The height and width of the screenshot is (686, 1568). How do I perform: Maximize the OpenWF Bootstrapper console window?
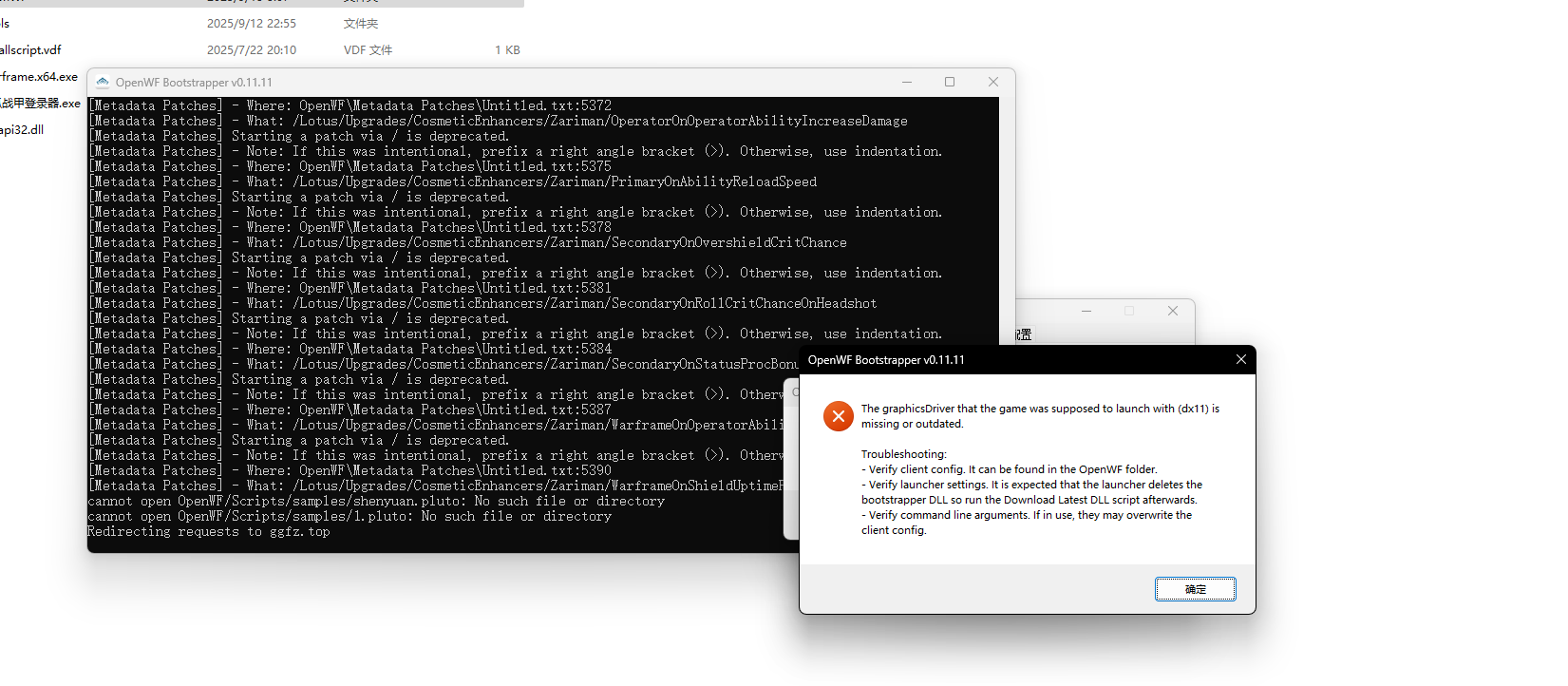(x=950, y=83)
